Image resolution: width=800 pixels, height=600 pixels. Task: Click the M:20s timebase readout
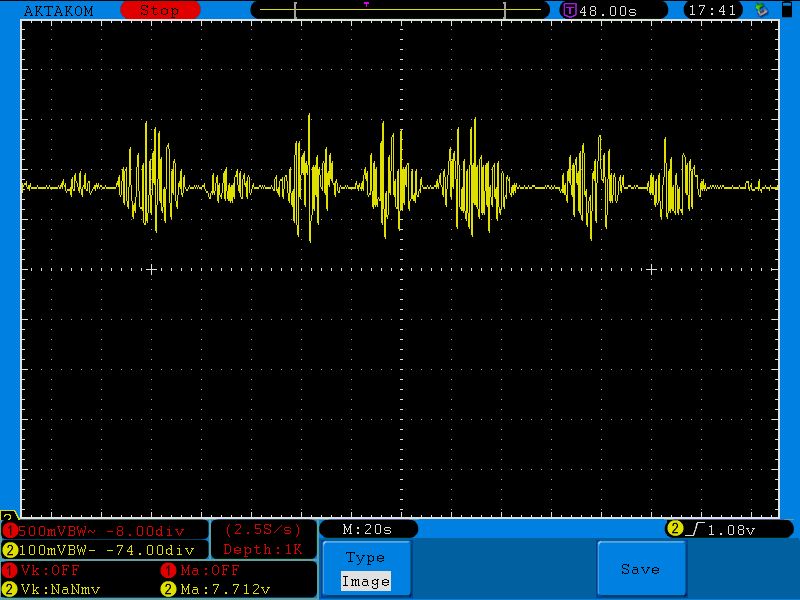tap(367, 530)
